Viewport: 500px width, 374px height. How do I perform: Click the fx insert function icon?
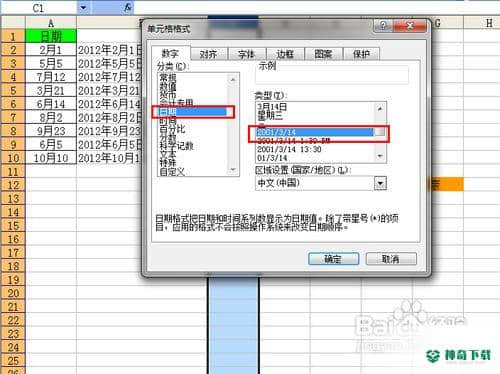[128, 8]
